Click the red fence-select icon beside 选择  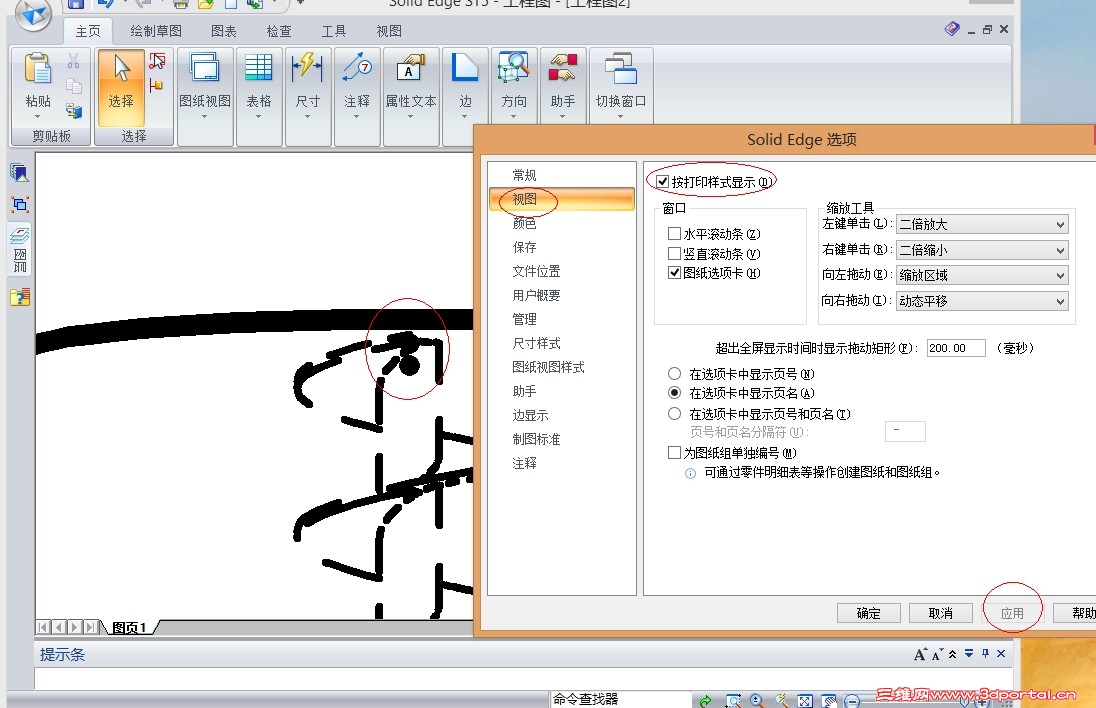[157, 62]
